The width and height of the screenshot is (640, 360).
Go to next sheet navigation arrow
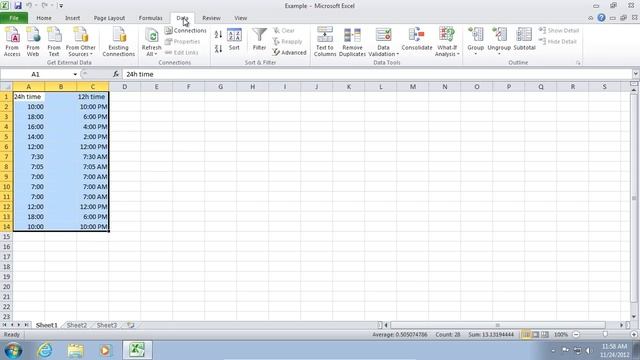(x=18, y=325)
